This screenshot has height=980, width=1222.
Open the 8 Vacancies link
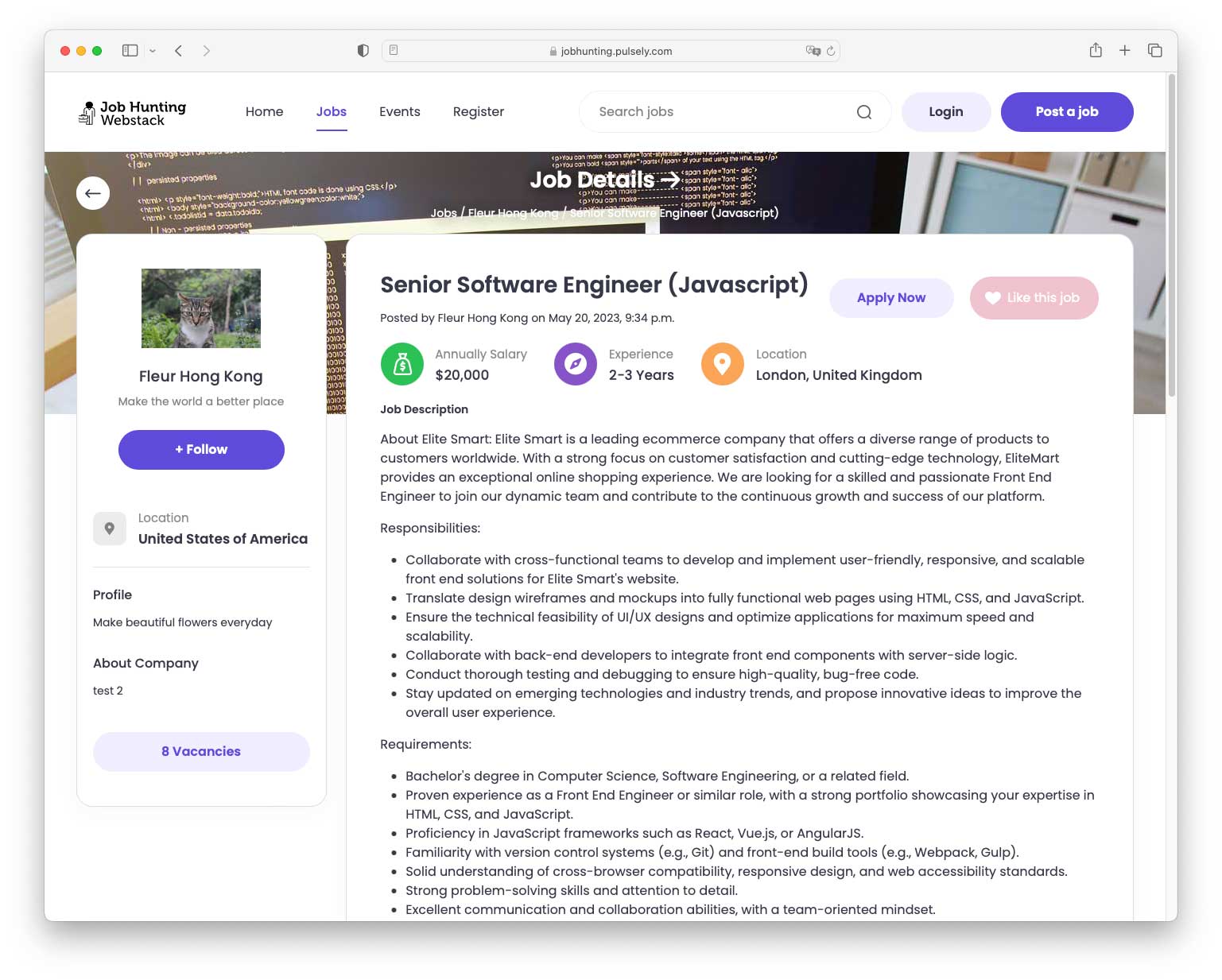pyautogui.click(x=201, y=752)
